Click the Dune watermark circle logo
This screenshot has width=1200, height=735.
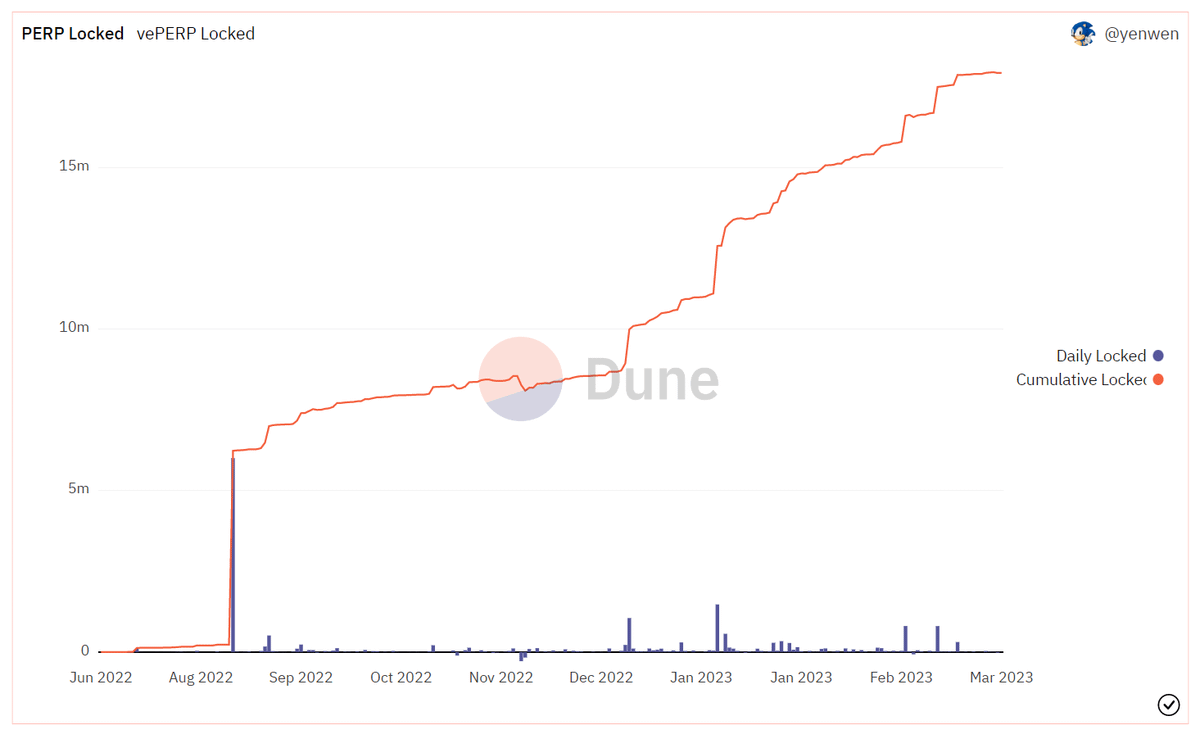(x=520, y=378)
